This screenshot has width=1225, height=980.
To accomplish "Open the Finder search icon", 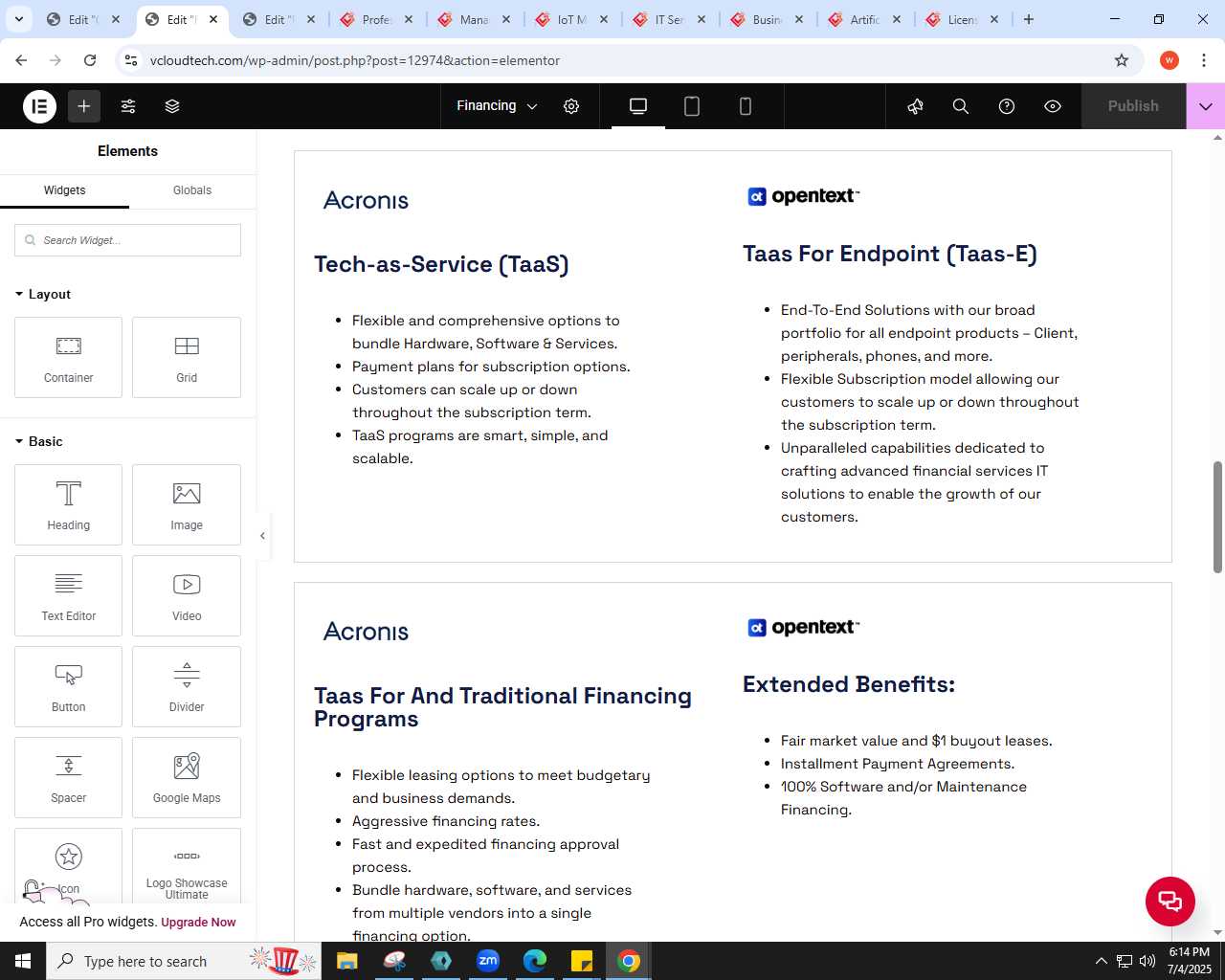I will [x=961, y=106].
